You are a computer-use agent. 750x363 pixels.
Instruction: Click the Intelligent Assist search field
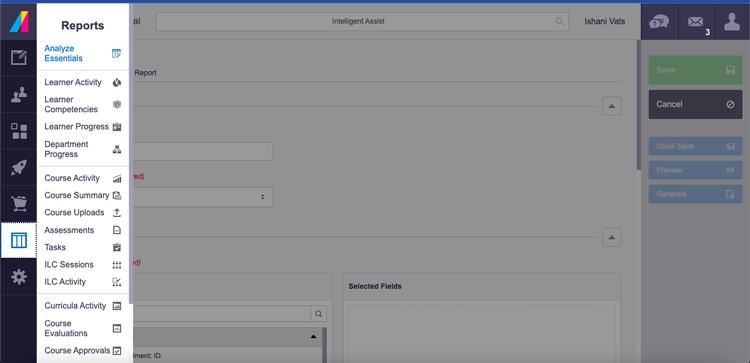tap(362, 22)
